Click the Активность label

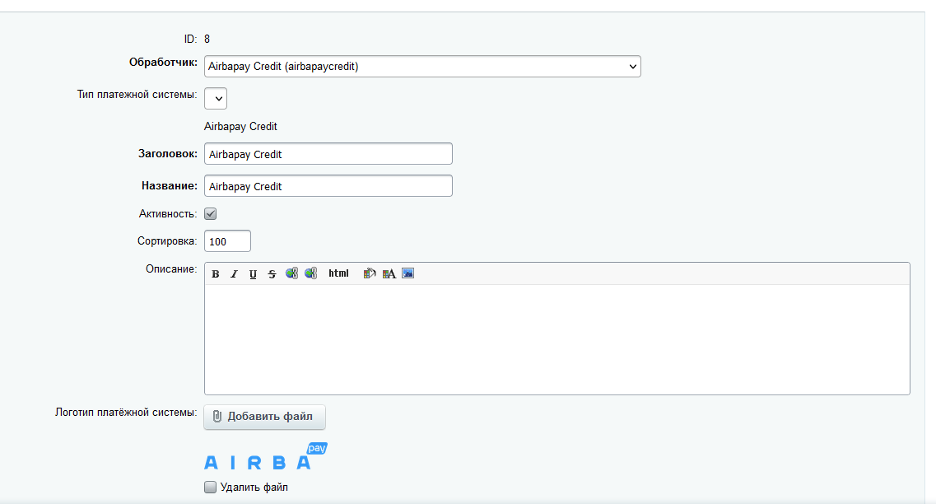coord(168,214)
